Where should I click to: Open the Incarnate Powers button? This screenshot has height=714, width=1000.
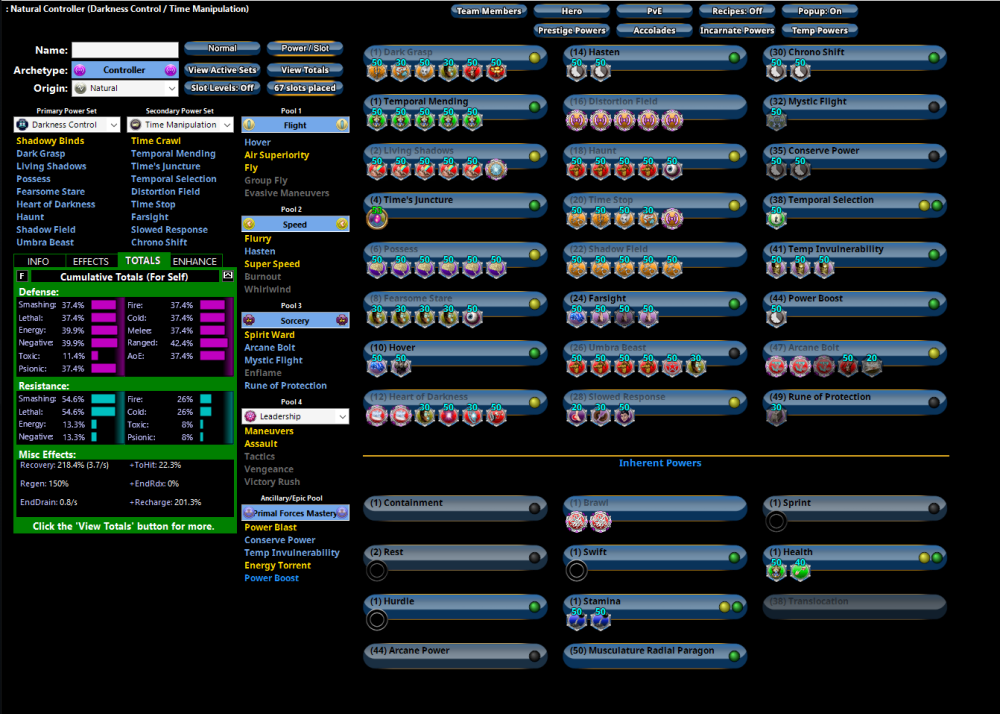point(737,30)
